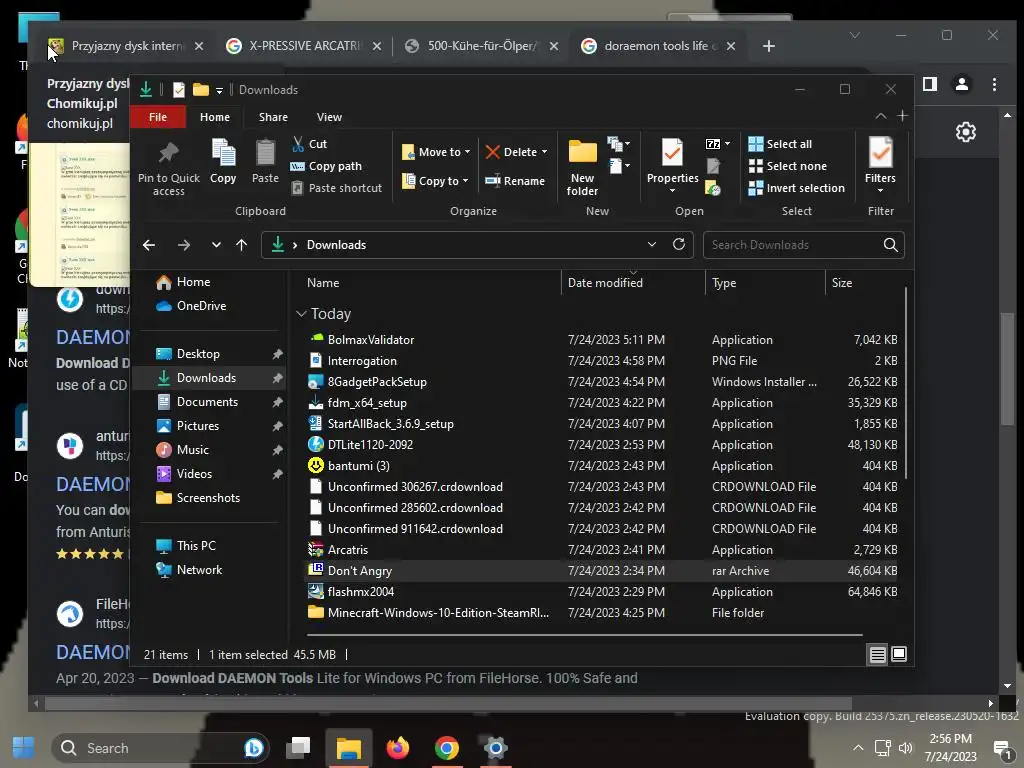1024x768 pixels.
Task: Switch to details view layout icon
Action: pos(877,654)
